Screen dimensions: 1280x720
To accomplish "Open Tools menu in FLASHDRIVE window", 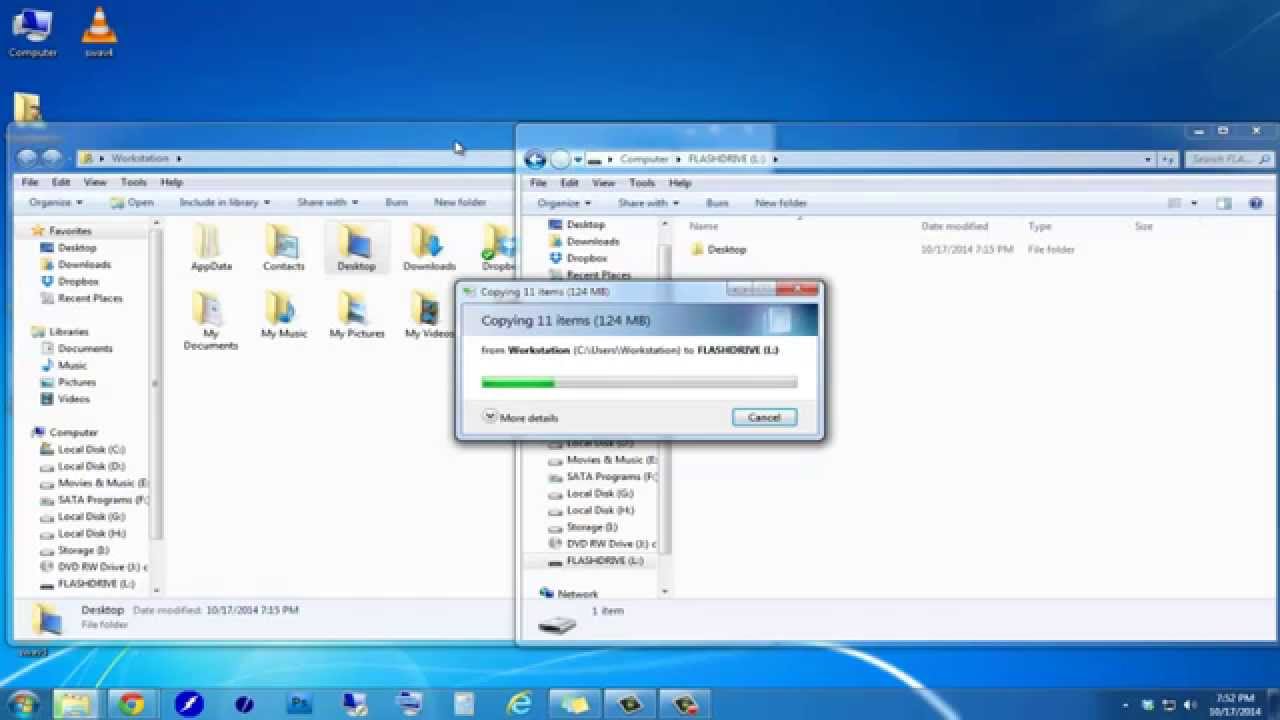I will click(x=642, y=183).
